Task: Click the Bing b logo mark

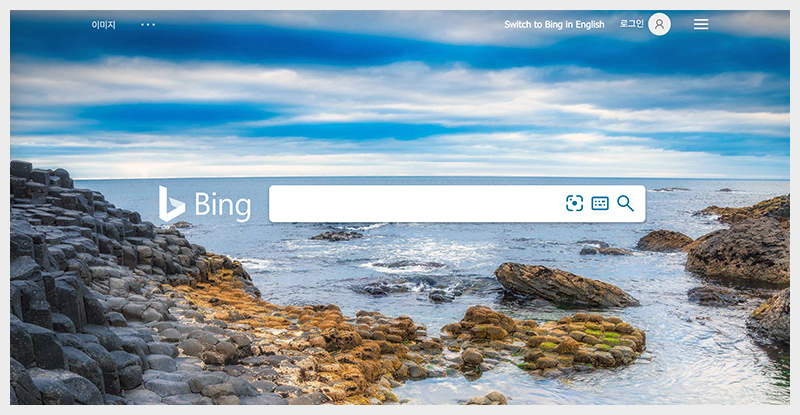Action: (171, 204)
